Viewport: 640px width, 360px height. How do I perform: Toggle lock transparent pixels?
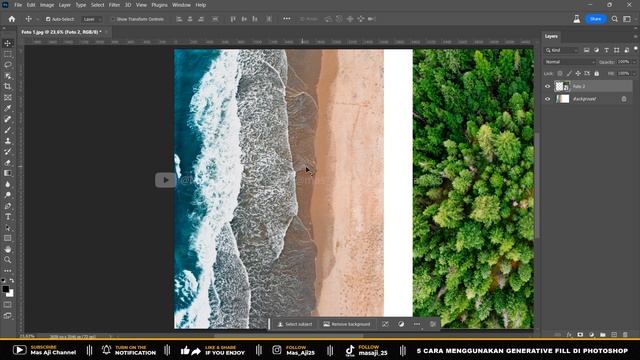(560, 73)
